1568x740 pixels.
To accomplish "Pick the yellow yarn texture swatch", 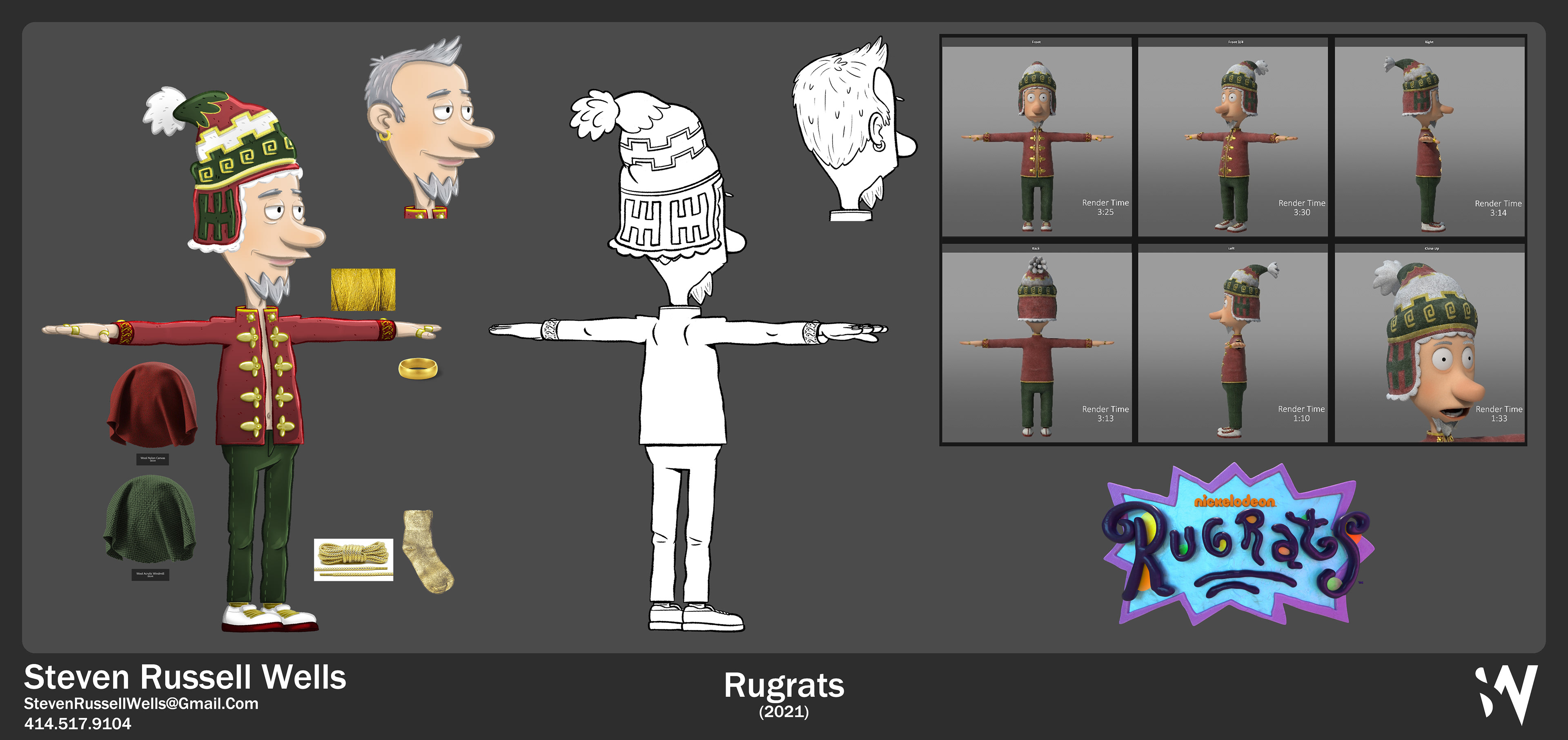I will click(x=363, y=290).
